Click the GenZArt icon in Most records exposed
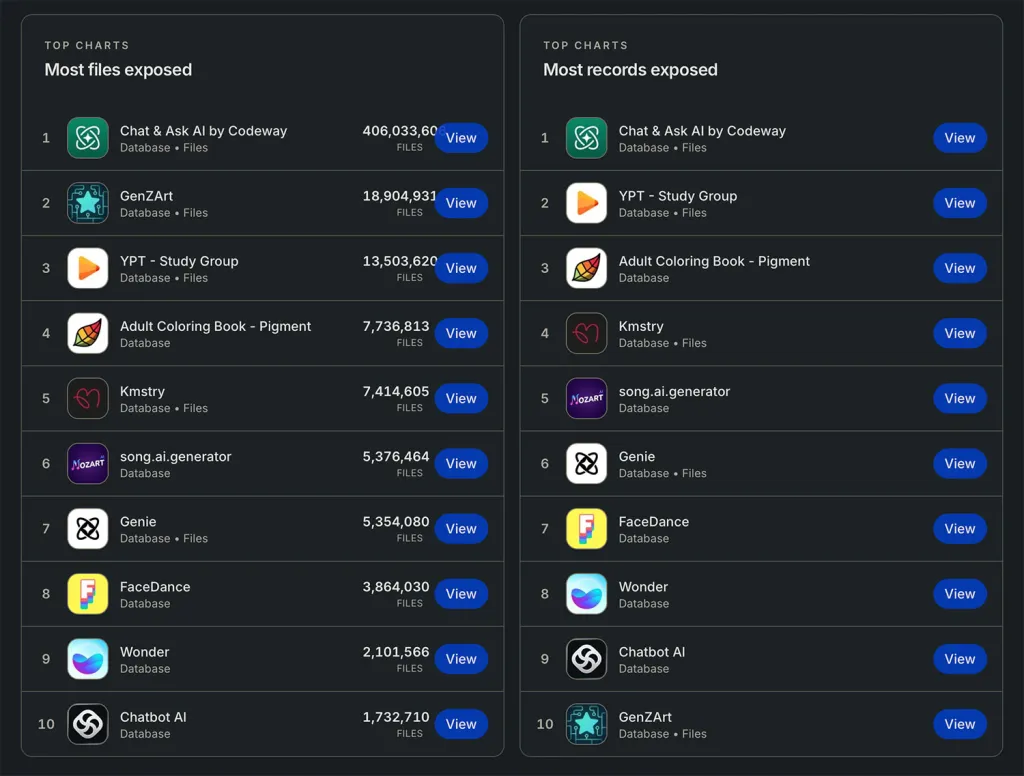The height and width of the screenshot is (776, 1024). (586, 723)
